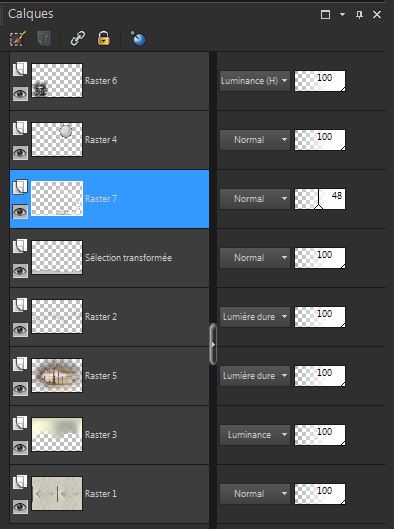Viewport: 394px width, 529px height.
Task: Click the Raster 2 layer label
Action: pos(101,317)
